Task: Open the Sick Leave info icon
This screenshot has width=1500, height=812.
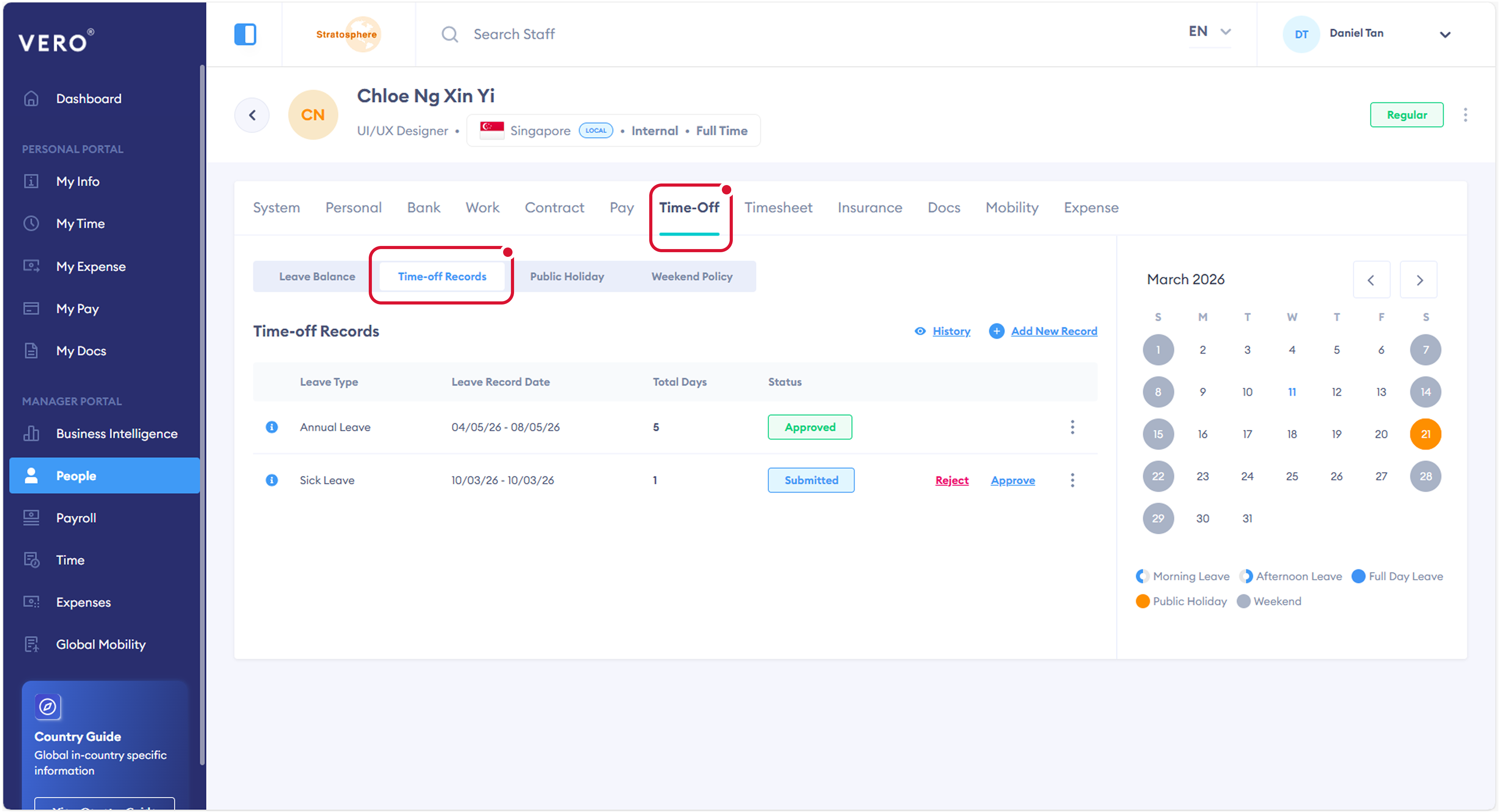Action: 271,480
